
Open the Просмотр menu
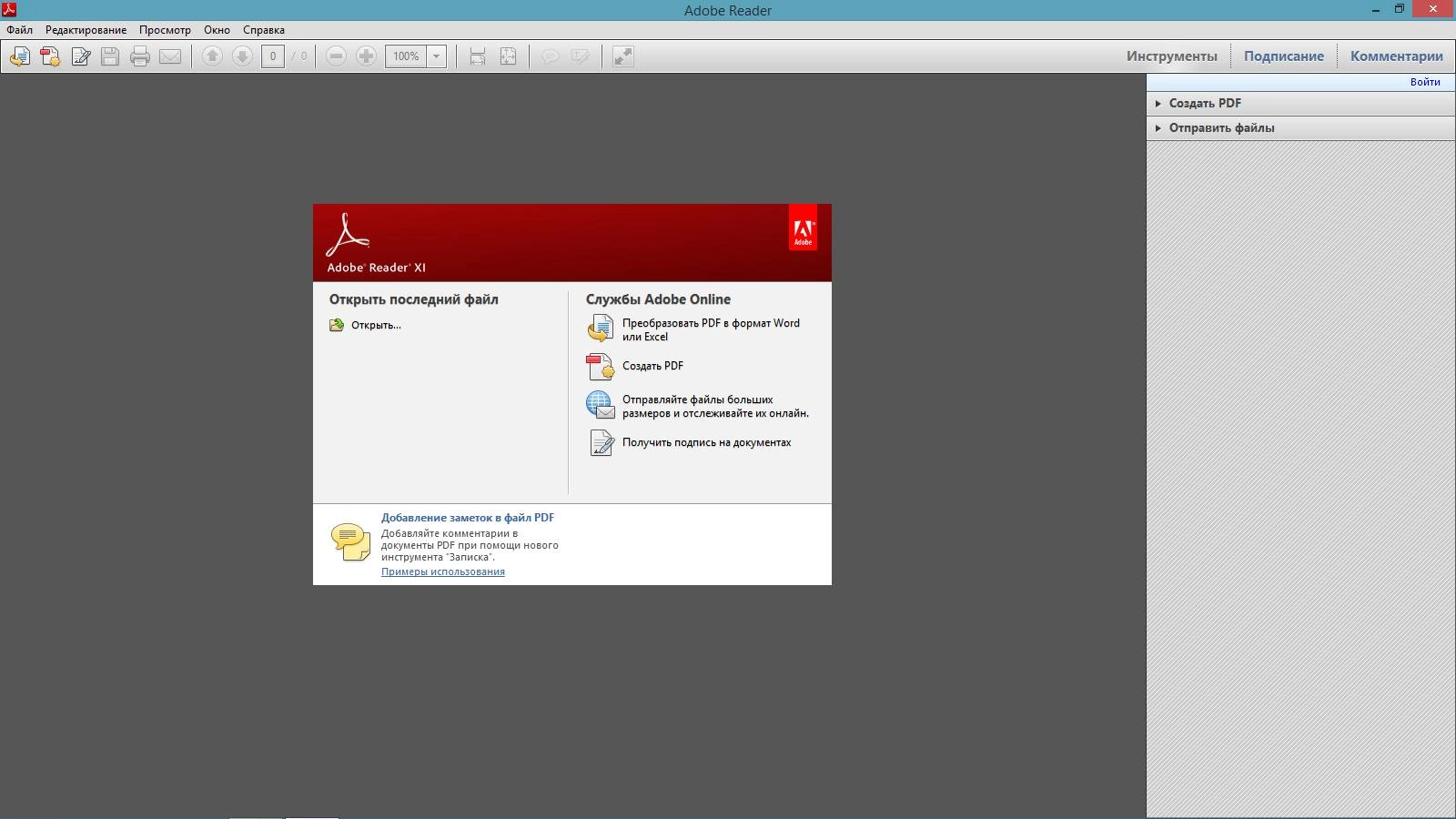pyautogui.click(x=165, y=30)
